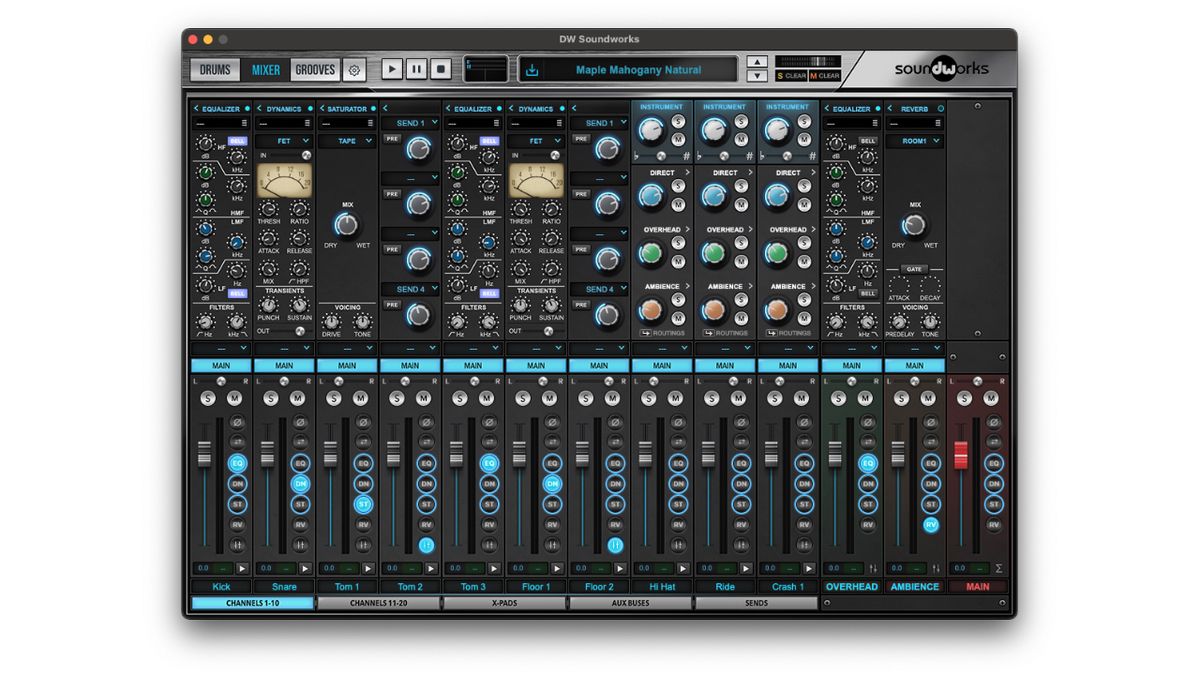Open the TAPE type dropdown in the Saturator
Screen dimensions: 1200x675
[x=347, y=140]
